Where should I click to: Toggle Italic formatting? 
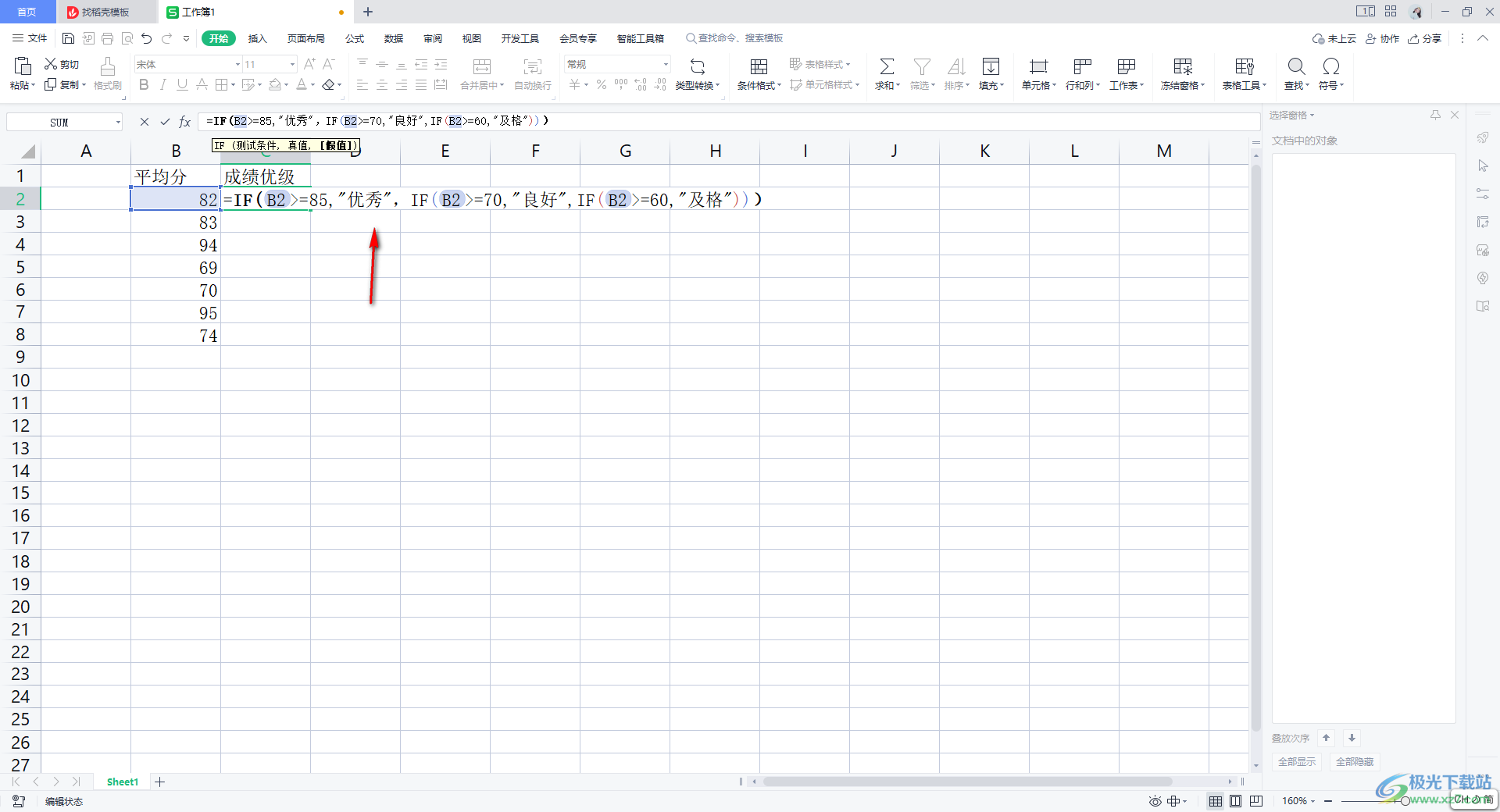coord(163,84)
